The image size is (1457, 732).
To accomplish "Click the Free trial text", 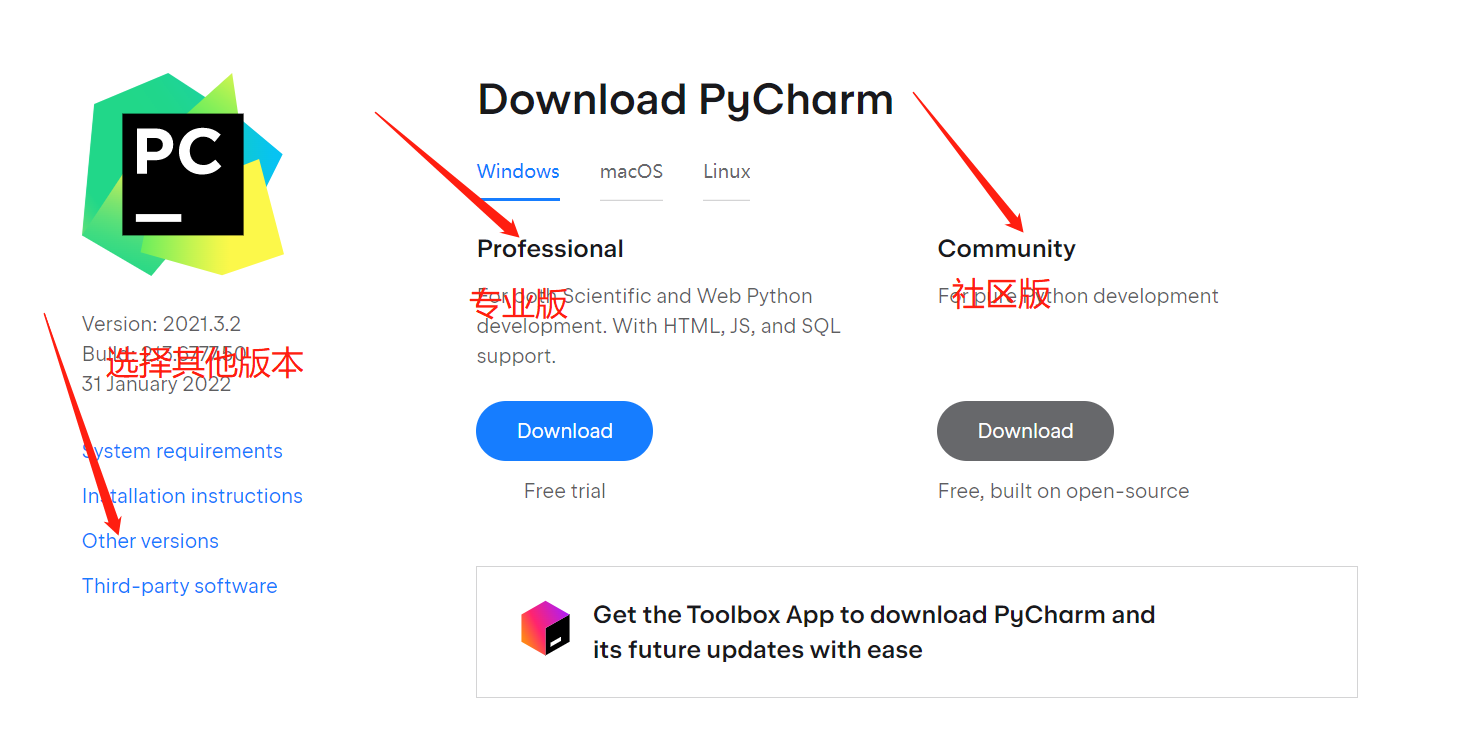I will [x=565, y=491].
